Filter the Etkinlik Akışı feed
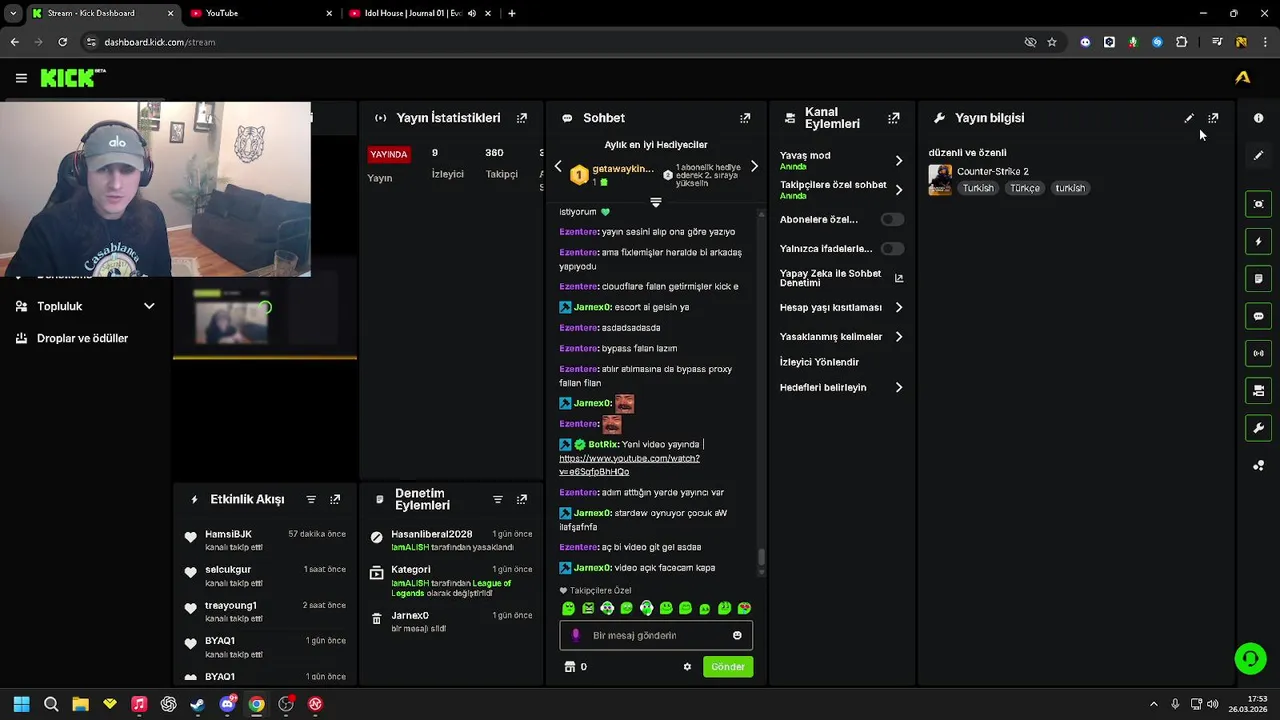 point(311,499)
